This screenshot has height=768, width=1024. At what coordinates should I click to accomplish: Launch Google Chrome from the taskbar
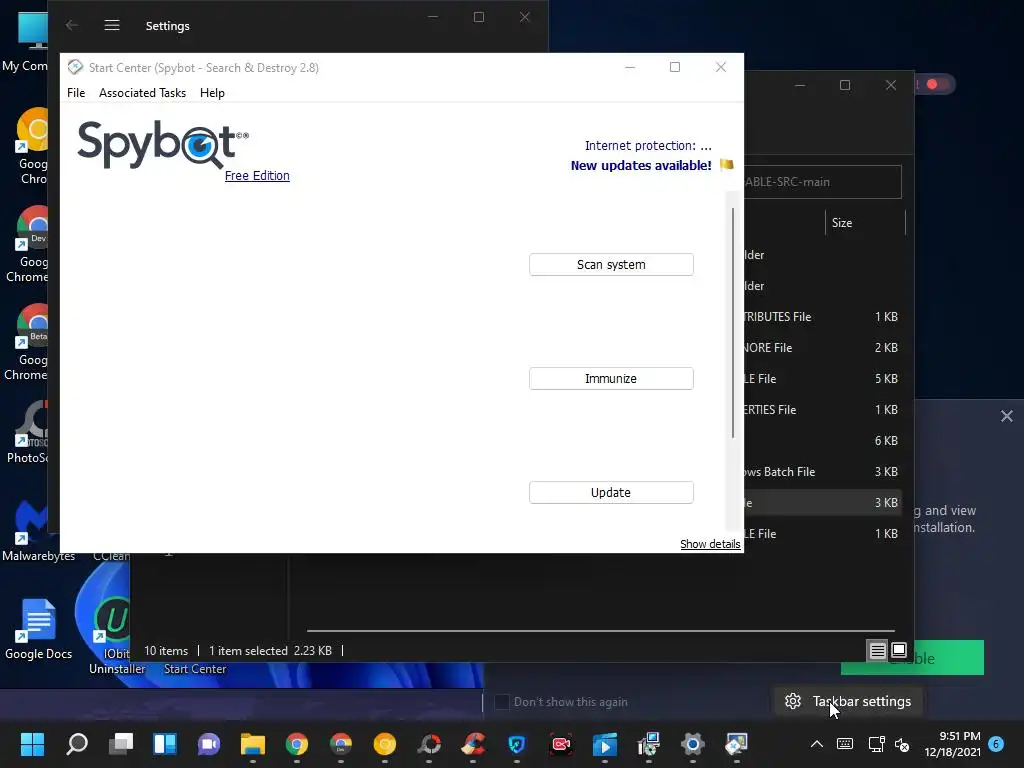296,744
